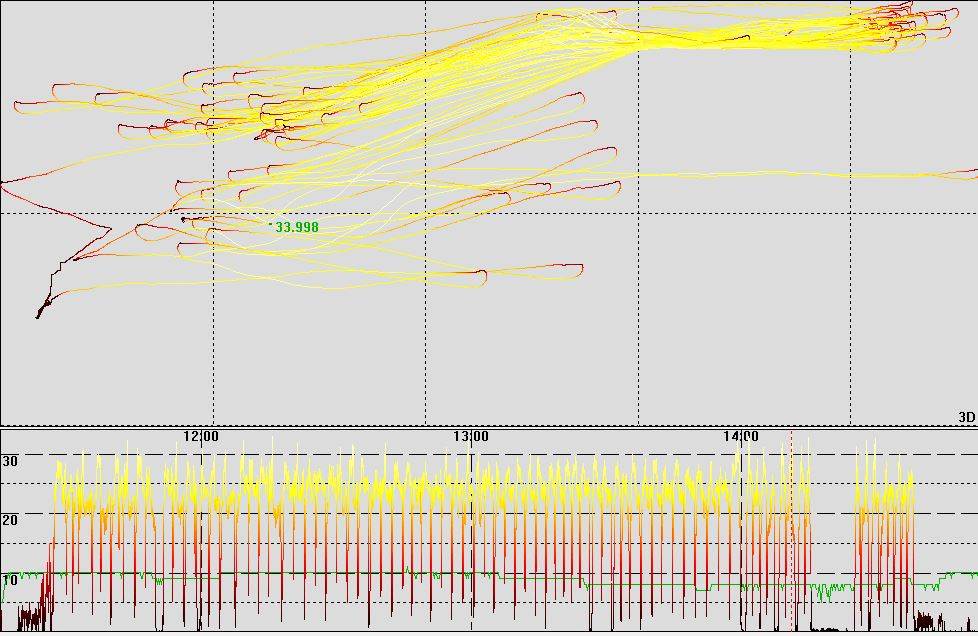Click the black dot left of 33.998 label
This screenshot has width=978, height=636.
[183, 219]
